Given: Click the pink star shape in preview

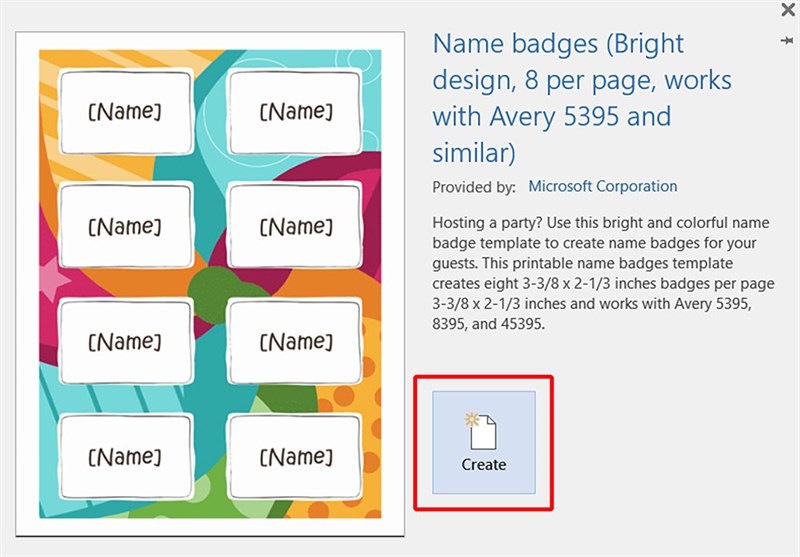Looking at the screenshot, I should pos(49,278).
